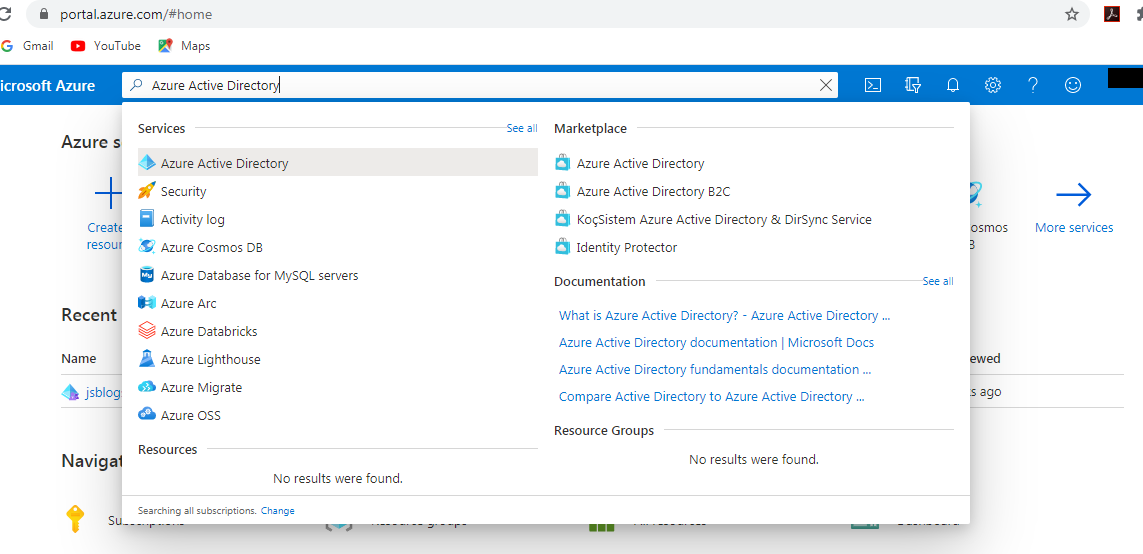The height and width of the screenshot is (554, 1143).
Task: Choose Azure Active Directory B2C in Marketplace
Action: click(x=653, y=191)
